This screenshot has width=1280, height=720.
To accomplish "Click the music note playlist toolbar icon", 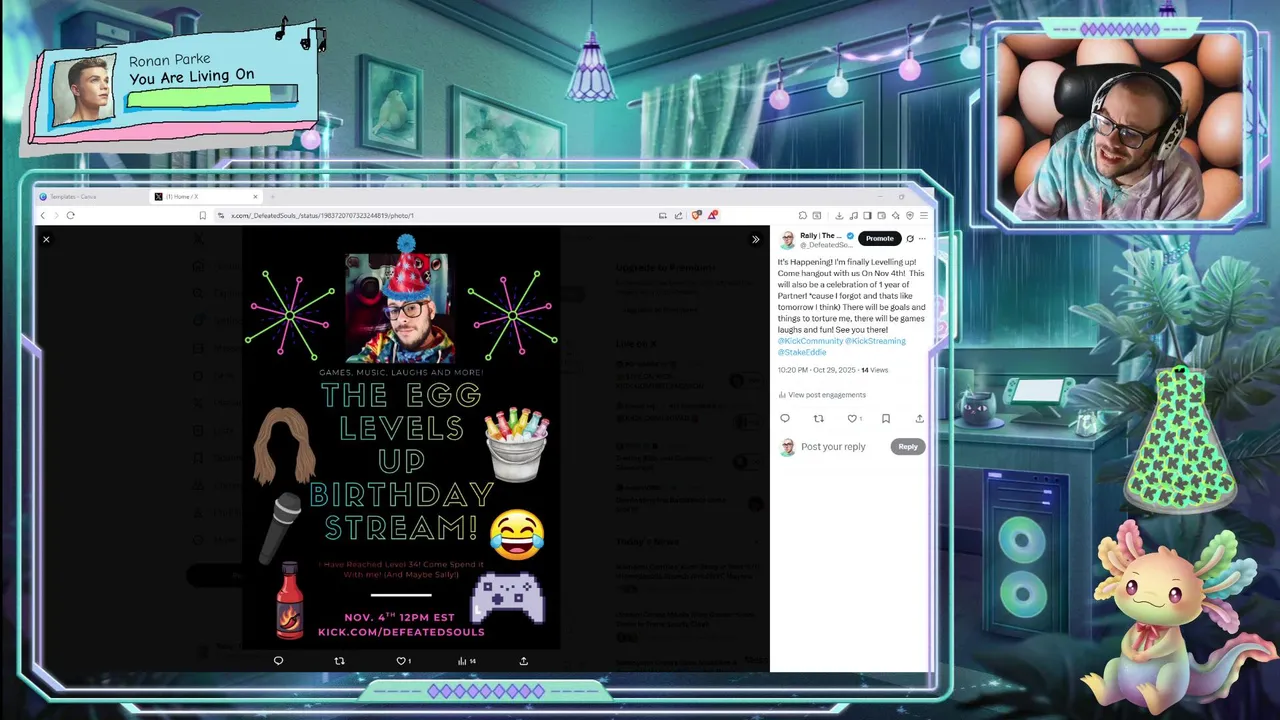I will coord(853,215).
